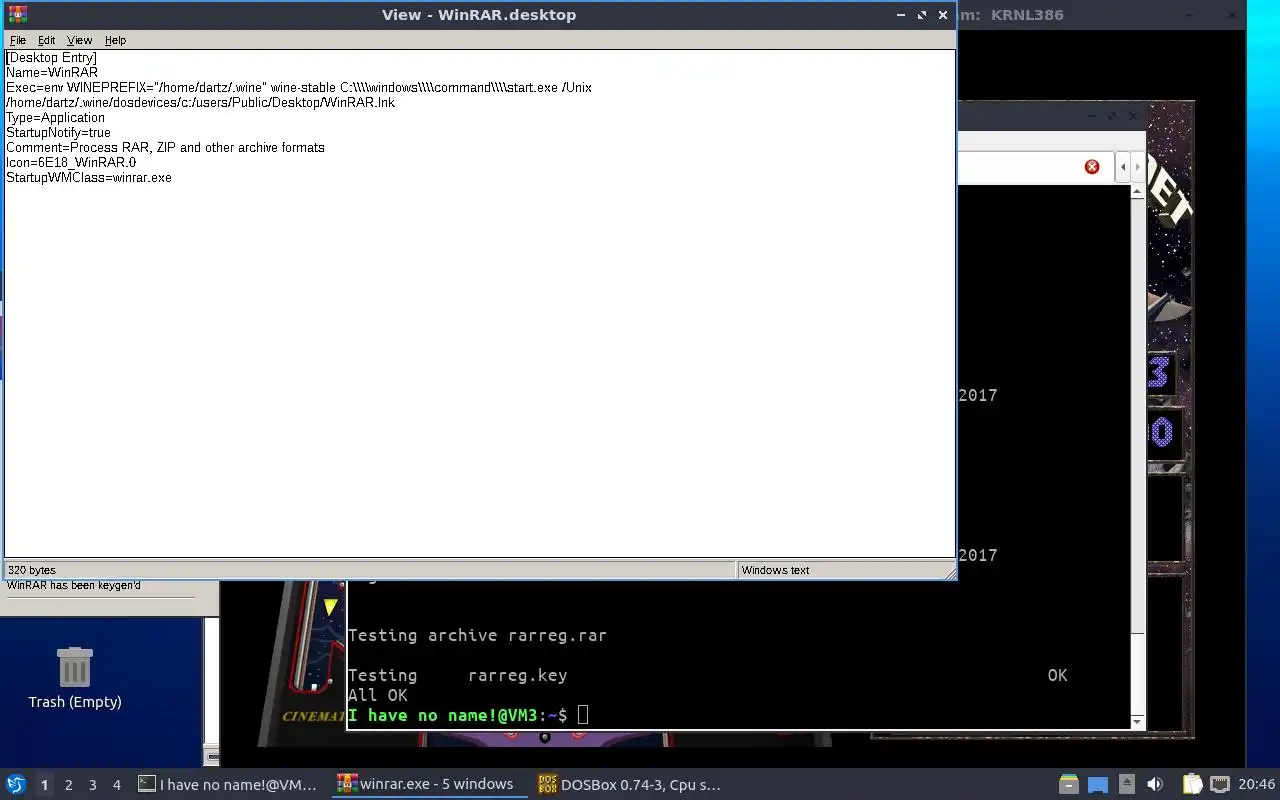Click the terminal scrollbar up arrow
Image resolution: width=1280 pixels, height=800 pixels.
(x=1138, y=192)
